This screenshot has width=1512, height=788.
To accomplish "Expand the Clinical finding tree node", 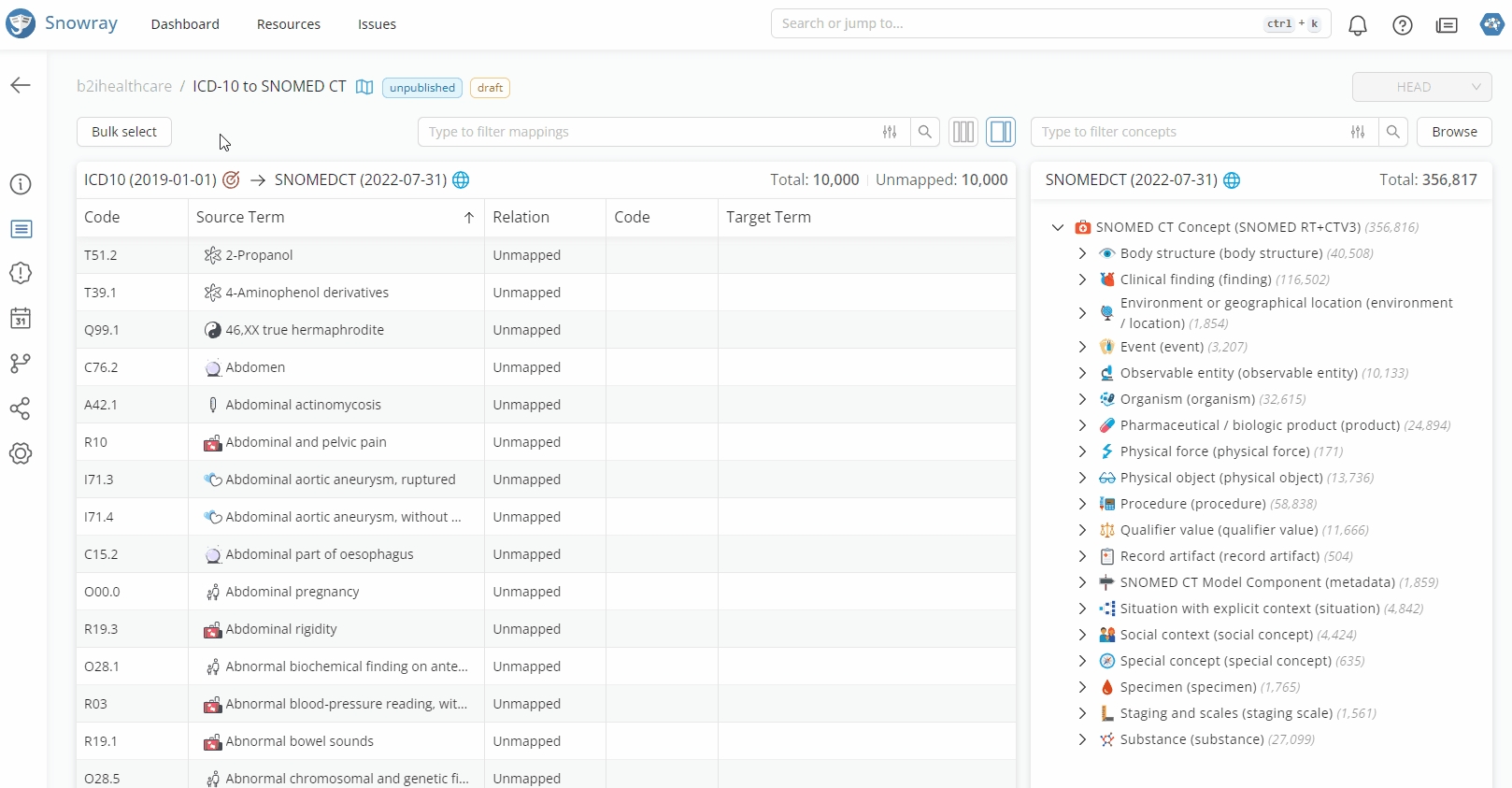I will (x=1082, y=279).
